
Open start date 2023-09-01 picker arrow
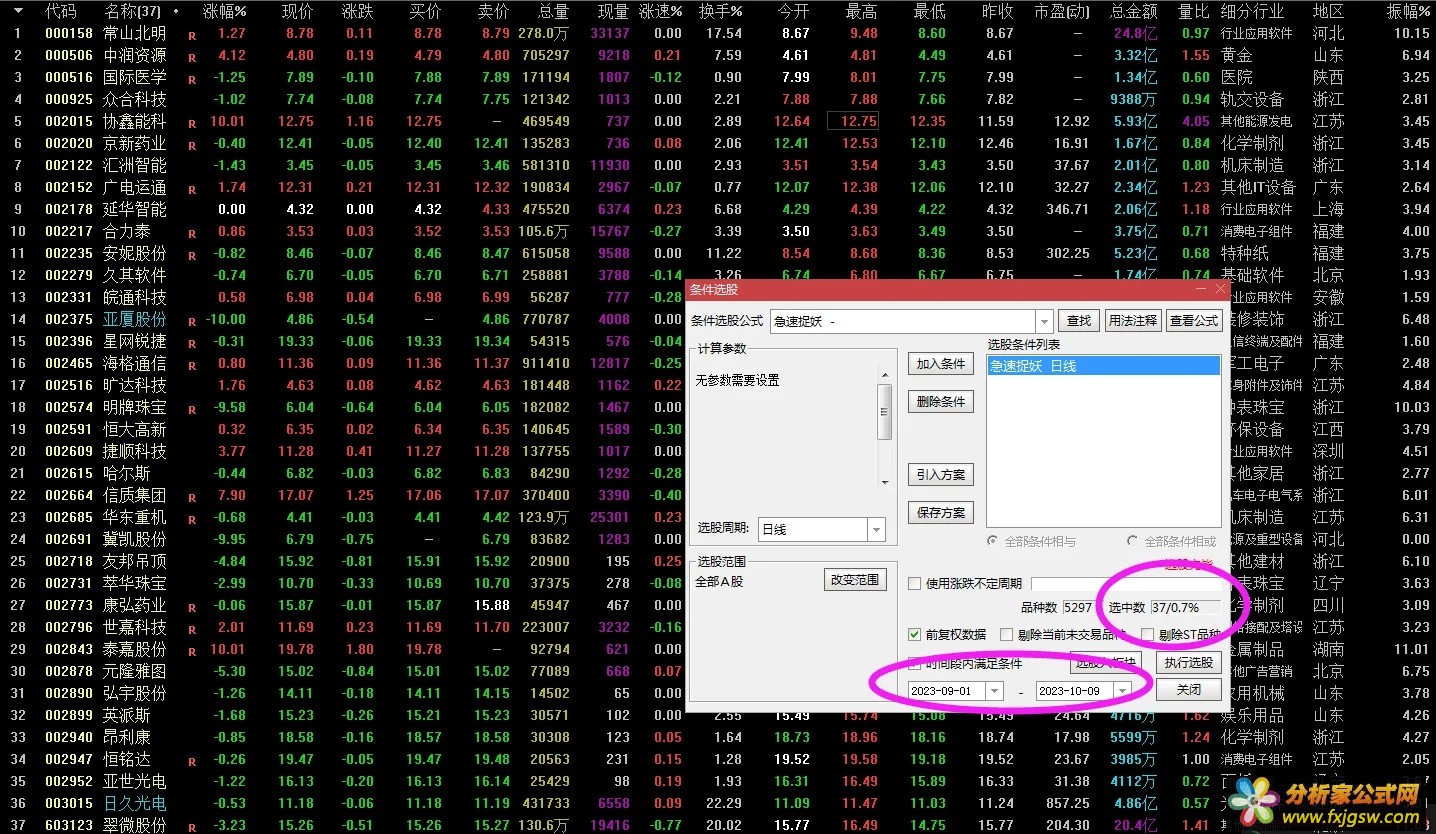pos(994,691)
